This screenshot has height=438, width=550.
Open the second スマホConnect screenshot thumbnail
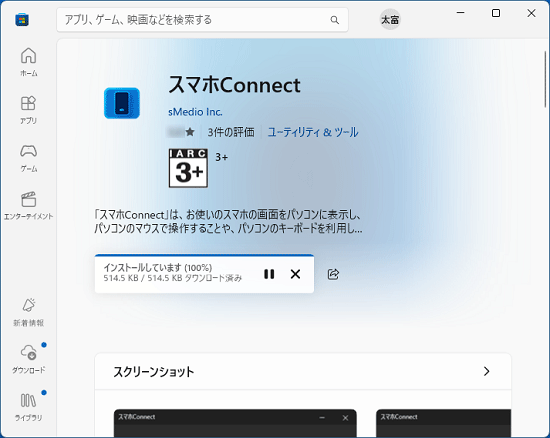tap(443, 423)
